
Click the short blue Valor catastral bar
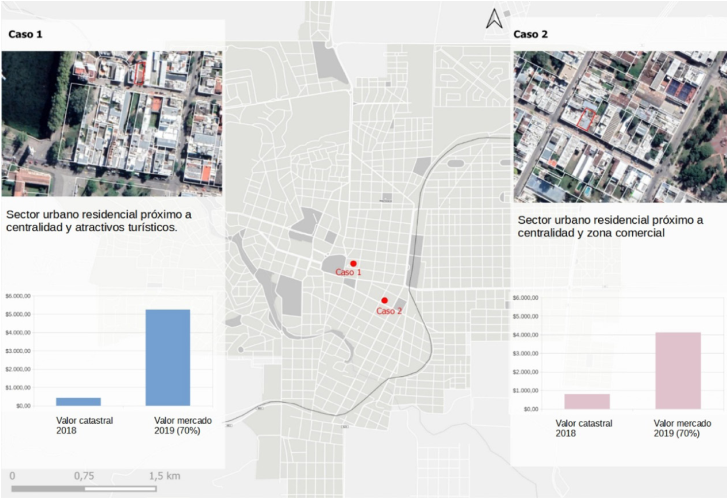tap(78, 401)
